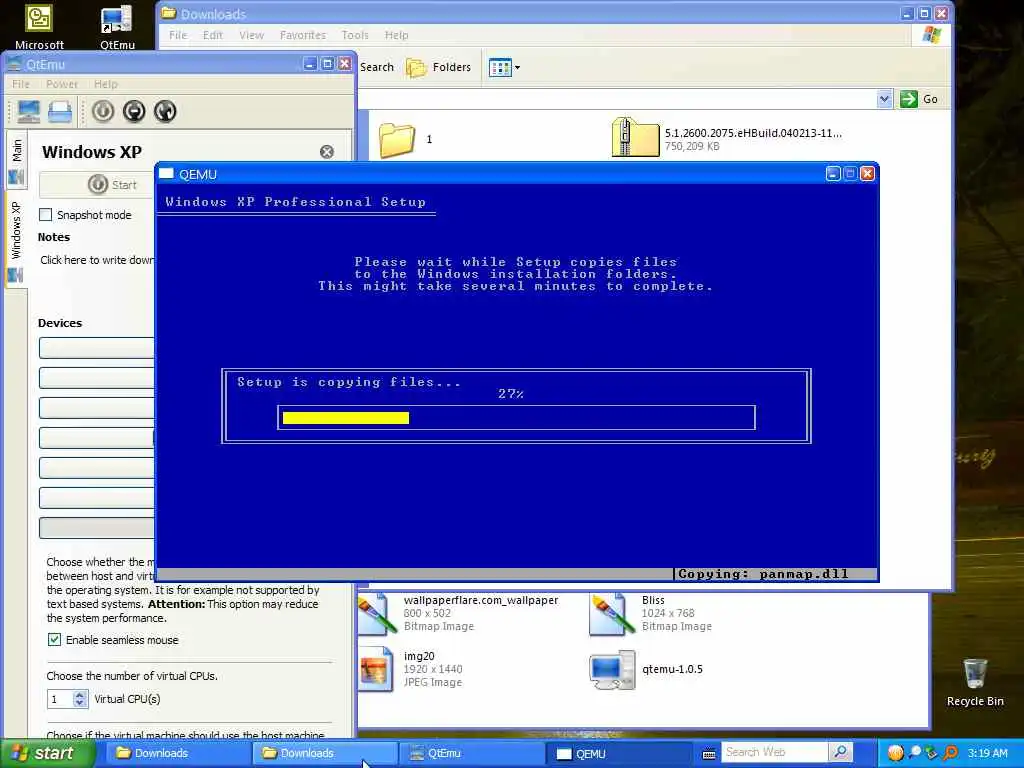Click the stop round icon in QtEmu toolbar
Image resolution: width=1024 pixels, height=768 pixels.
tap(134, 112)
